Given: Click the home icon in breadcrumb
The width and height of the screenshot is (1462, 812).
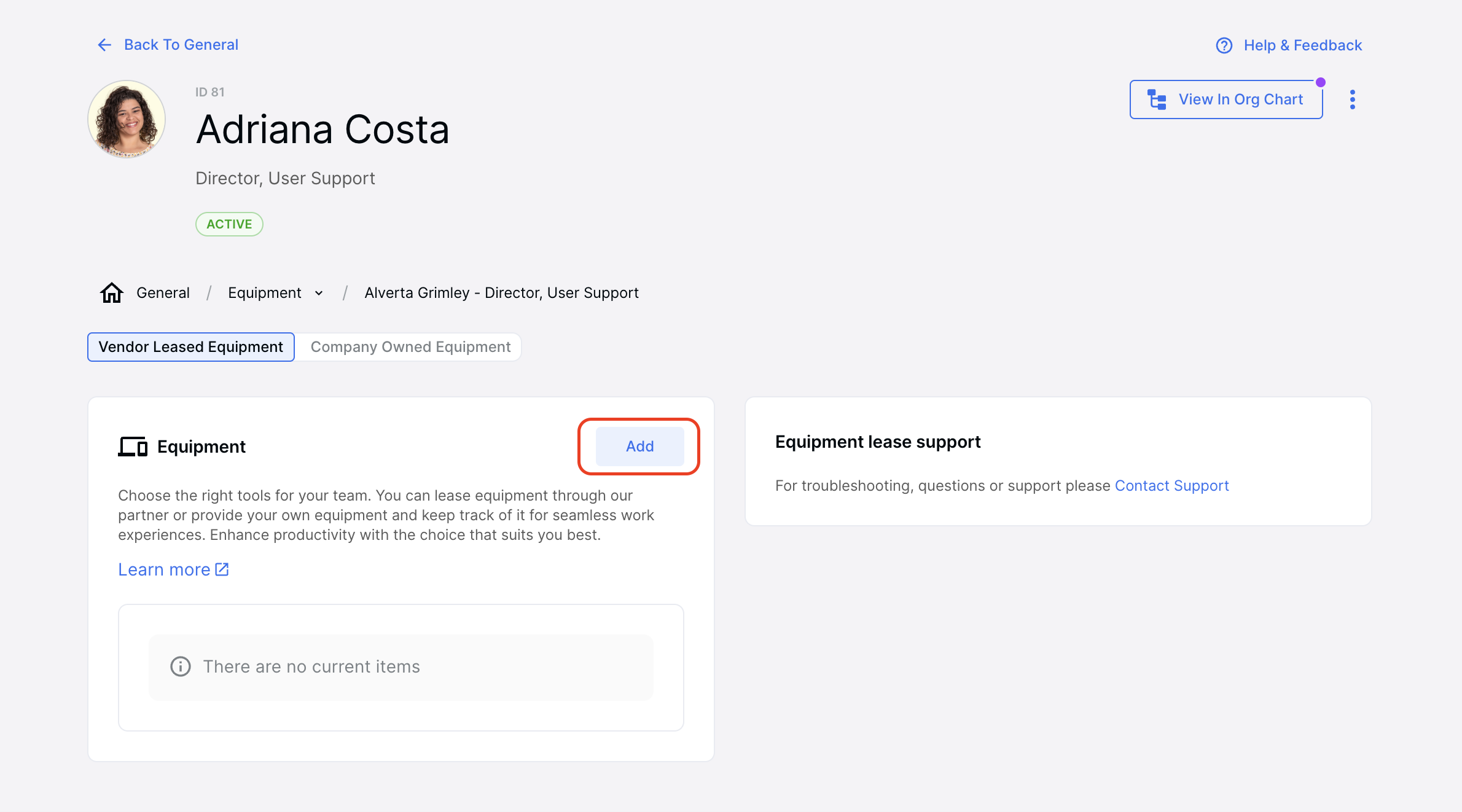Looking at the screenshot, I should pos(112,293).
